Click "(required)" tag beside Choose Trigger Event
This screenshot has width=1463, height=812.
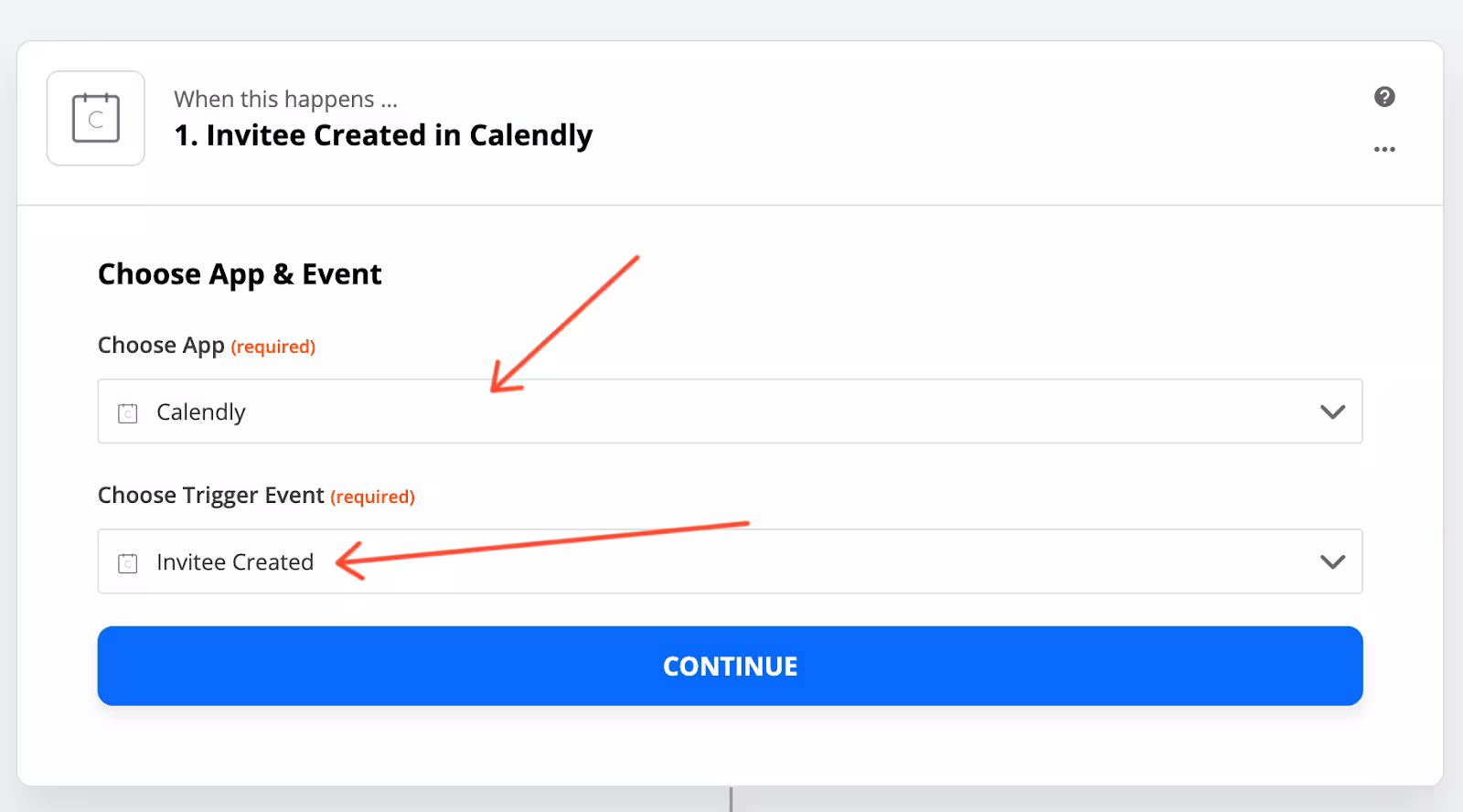(373, 497)
